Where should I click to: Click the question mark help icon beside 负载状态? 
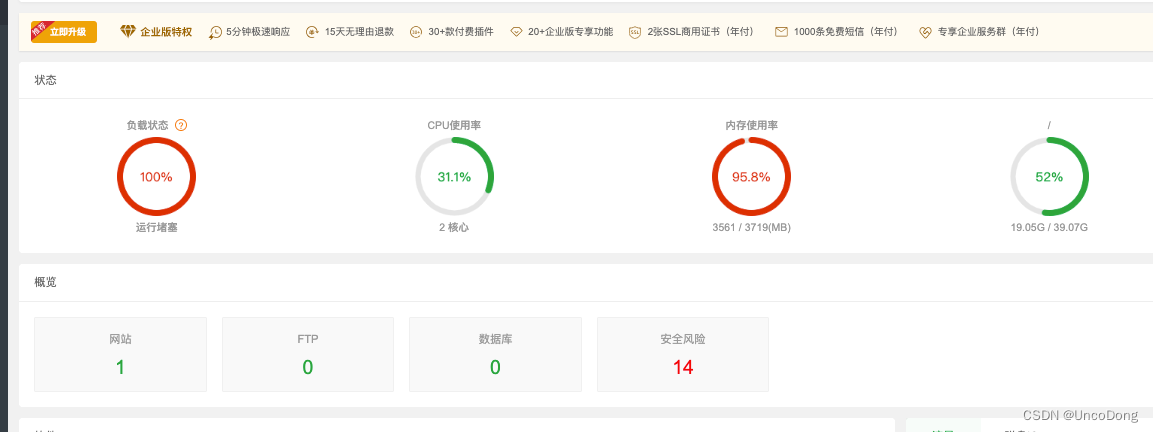(181, 125)
